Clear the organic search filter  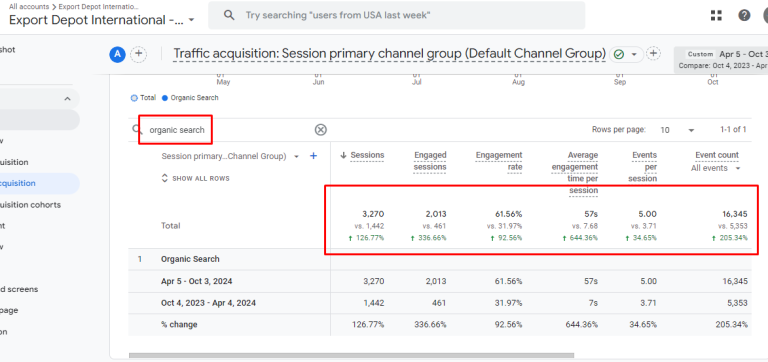(320, 130)
